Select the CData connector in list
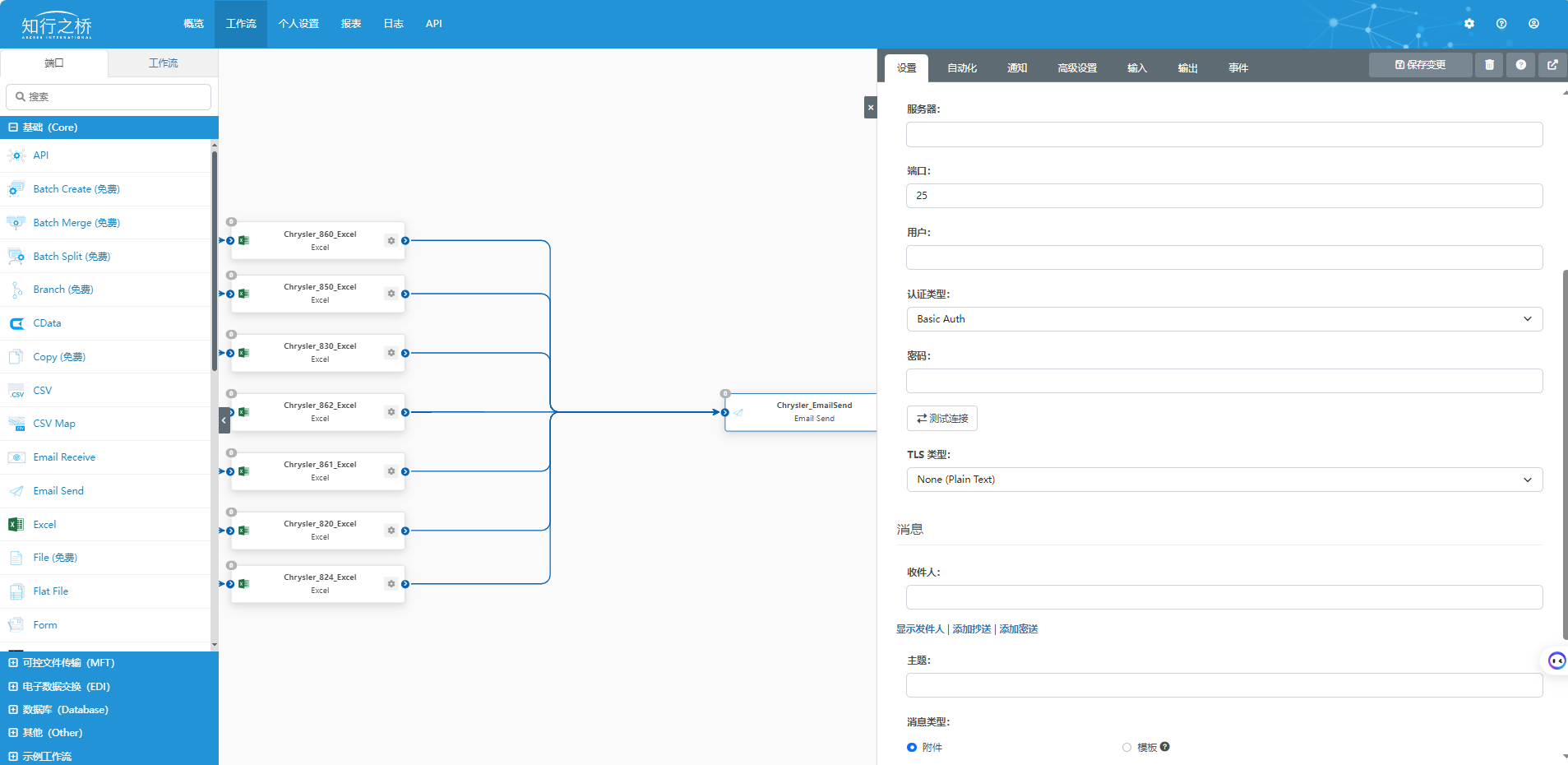Screen dimensions: 1568x765 (47, 323)
